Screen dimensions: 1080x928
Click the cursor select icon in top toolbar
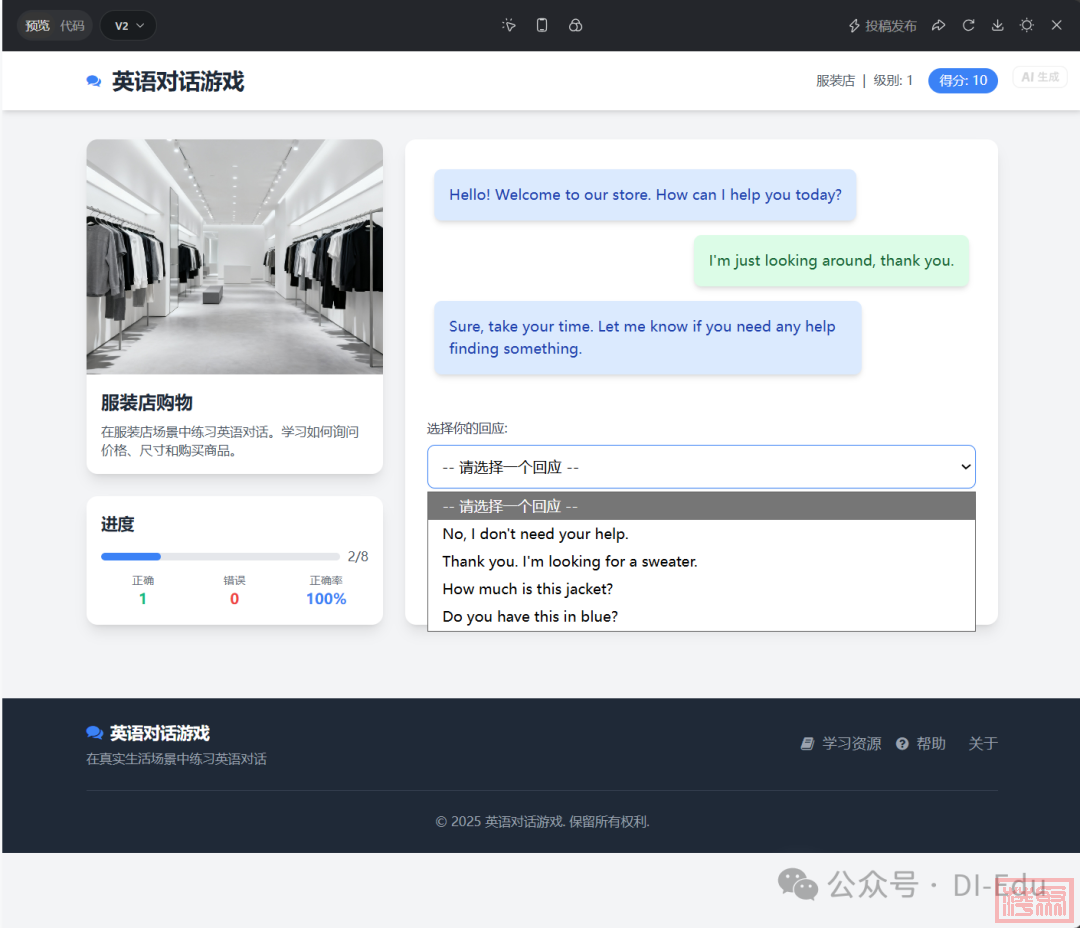pyautogui.click(x=509, y=26)
